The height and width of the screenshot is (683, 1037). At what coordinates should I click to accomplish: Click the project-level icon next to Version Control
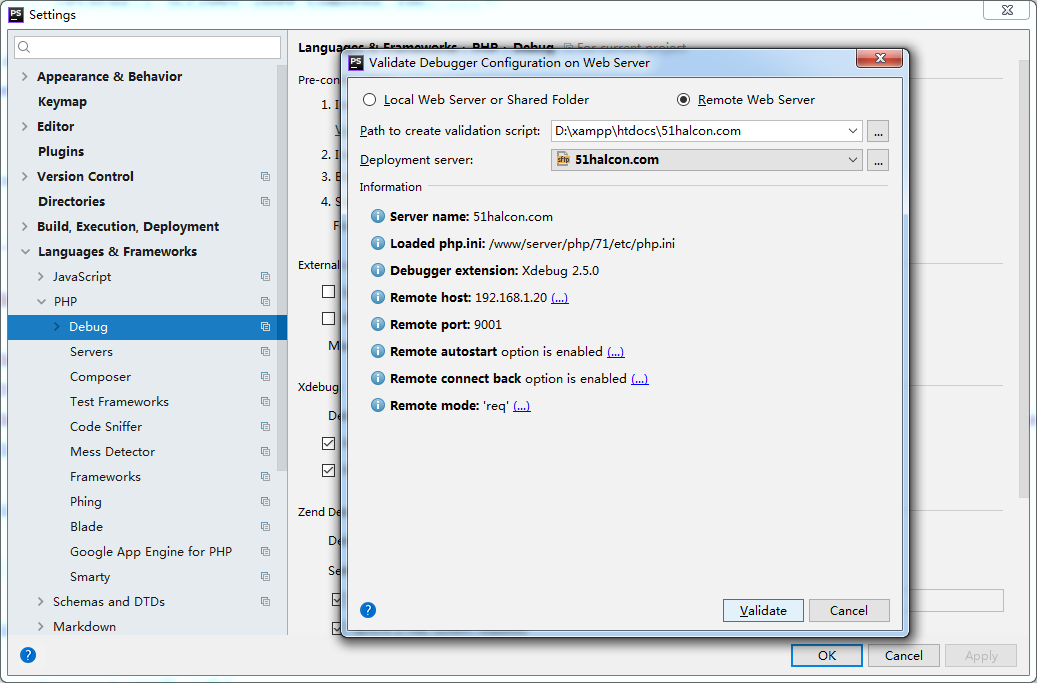click(265, 177)
